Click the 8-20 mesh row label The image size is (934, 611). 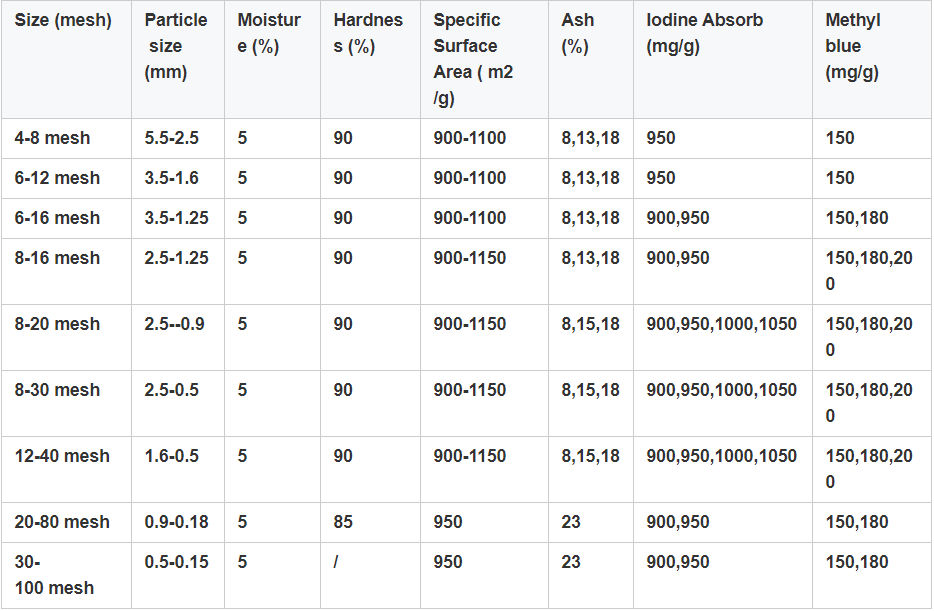[57, 324]
